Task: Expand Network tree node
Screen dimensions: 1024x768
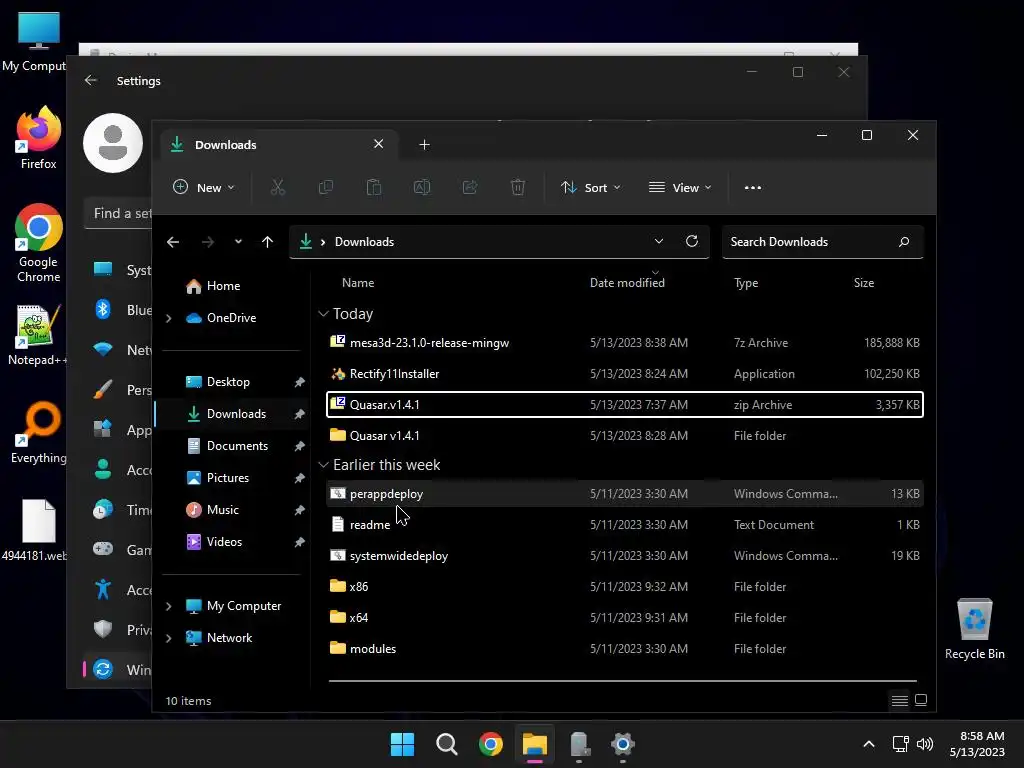Action: (168, 638)
